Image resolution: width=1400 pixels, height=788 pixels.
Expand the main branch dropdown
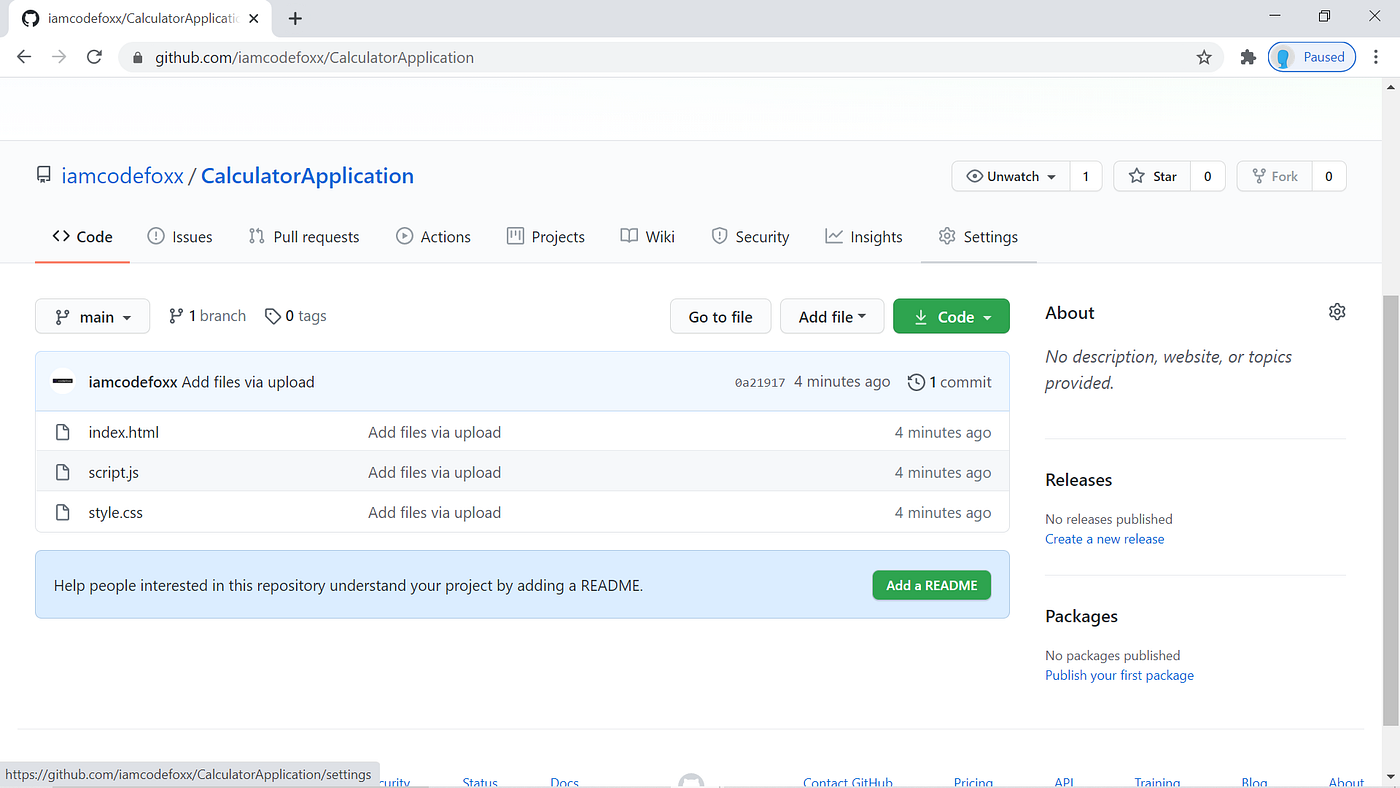(x=92, y=316)
